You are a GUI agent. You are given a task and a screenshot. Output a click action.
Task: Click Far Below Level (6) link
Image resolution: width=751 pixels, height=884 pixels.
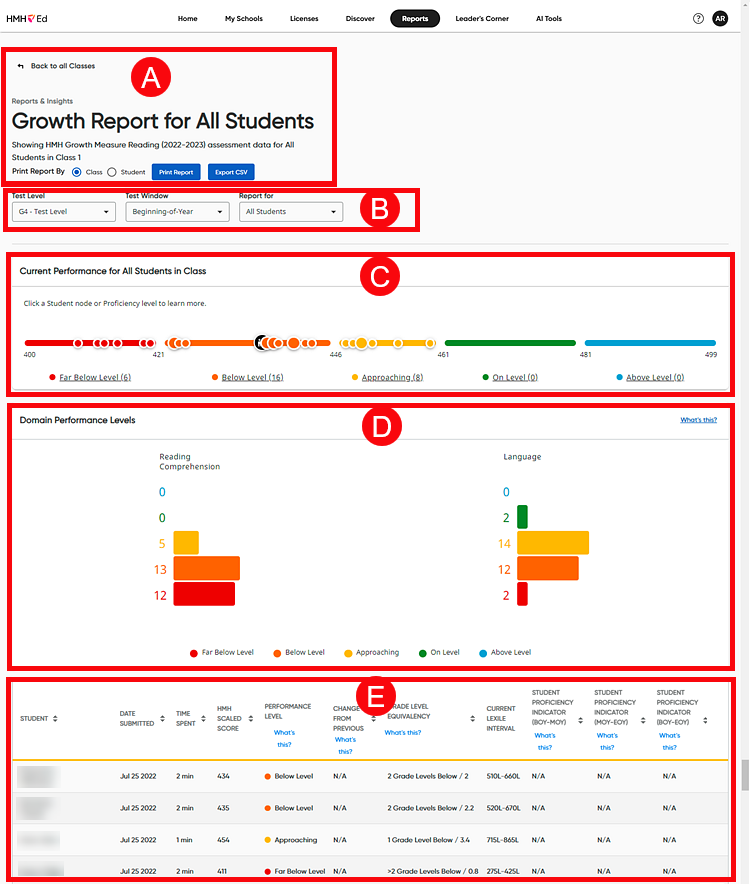95,377
